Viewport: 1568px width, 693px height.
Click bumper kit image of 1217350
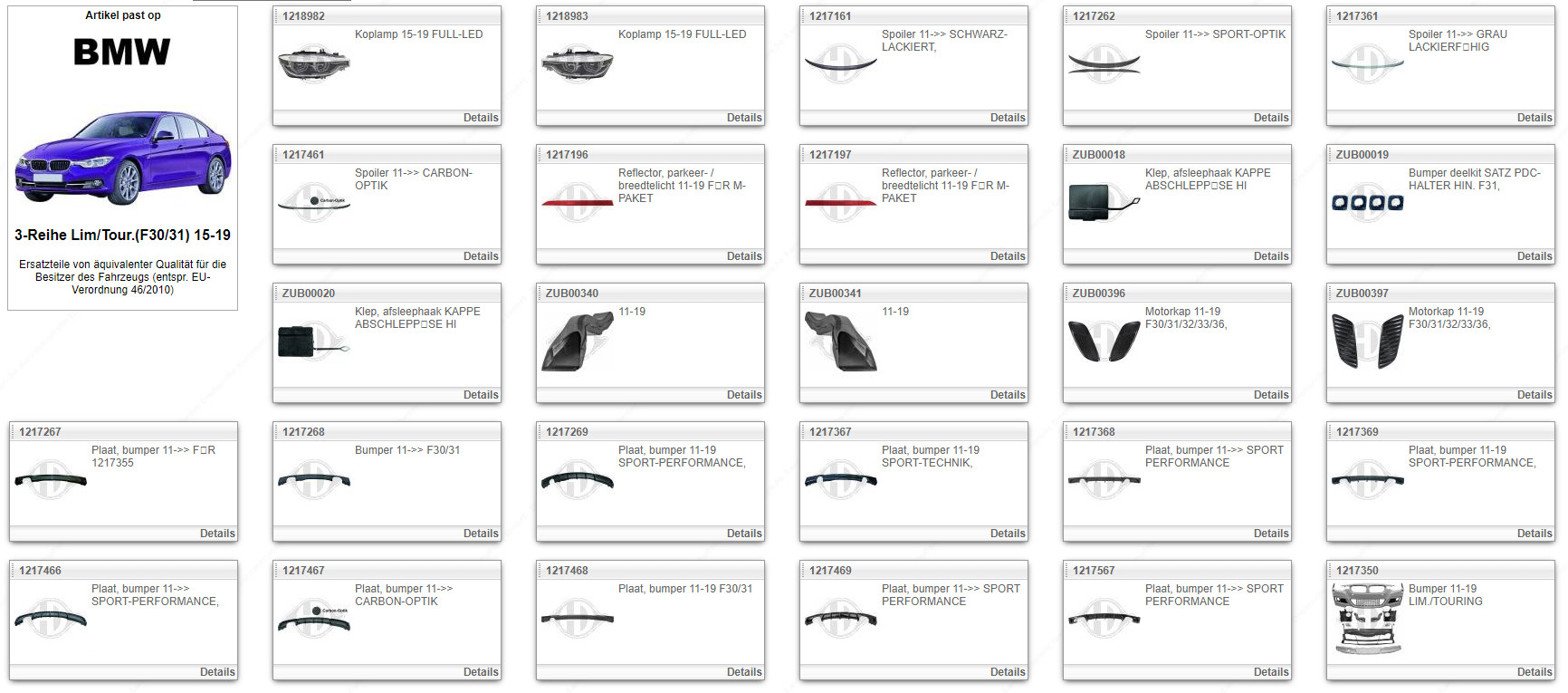point(1367,619)
